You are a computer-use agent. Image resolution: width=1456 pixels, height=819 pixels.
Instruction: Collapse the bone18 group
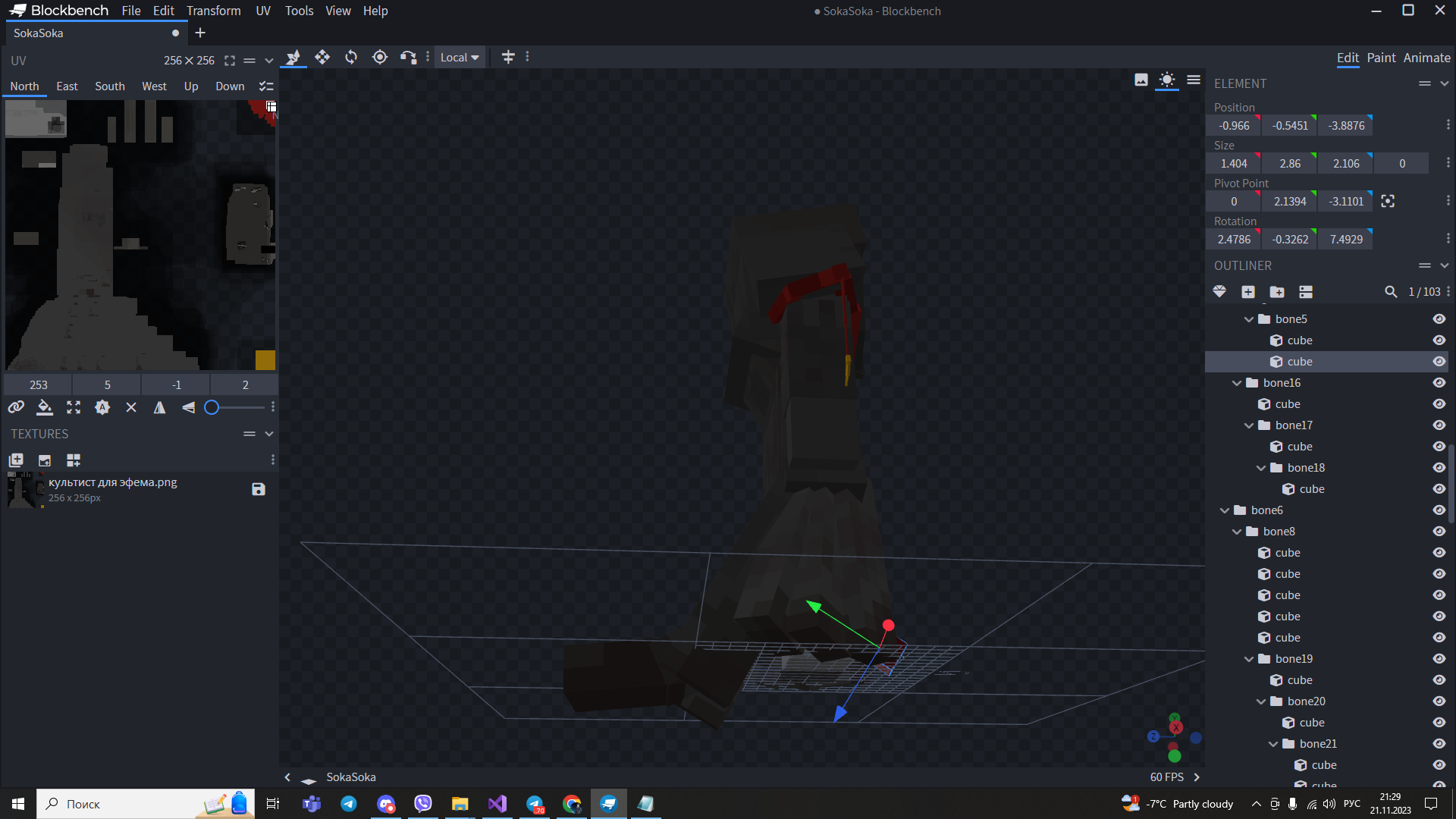1261,468
